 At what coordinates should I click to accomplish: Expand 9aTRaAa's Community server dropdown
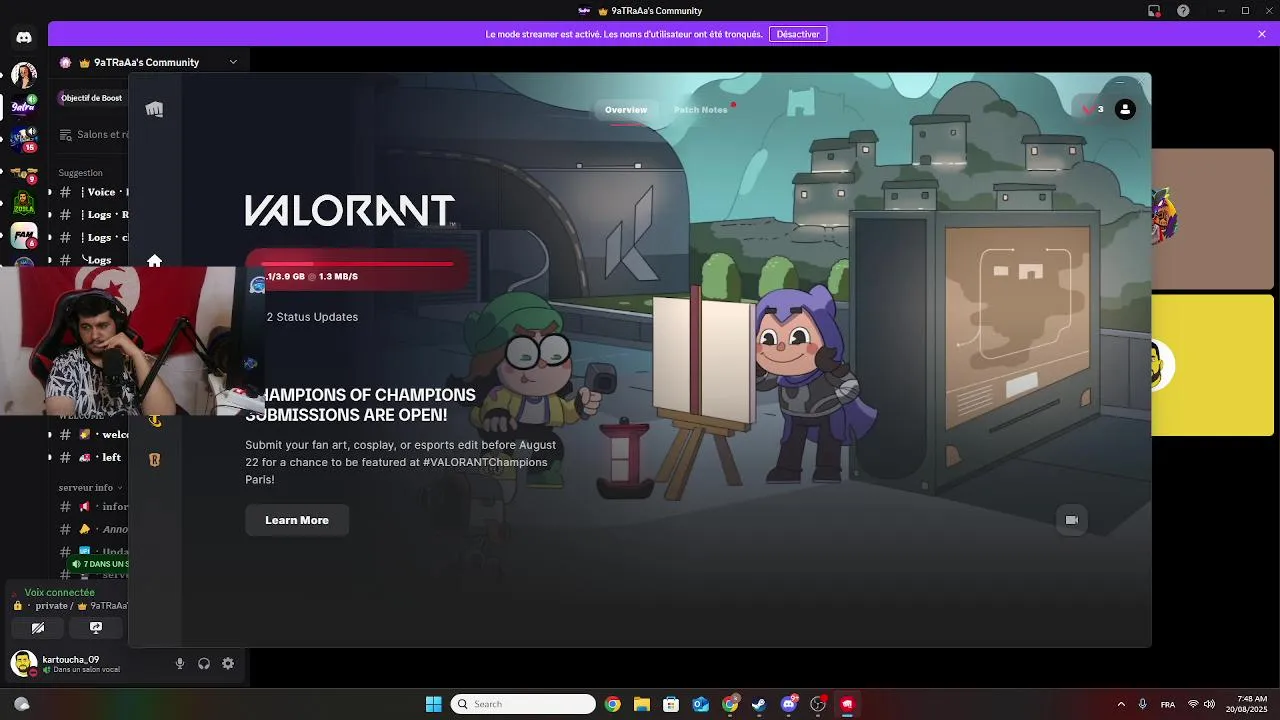[x=233, y=62]
